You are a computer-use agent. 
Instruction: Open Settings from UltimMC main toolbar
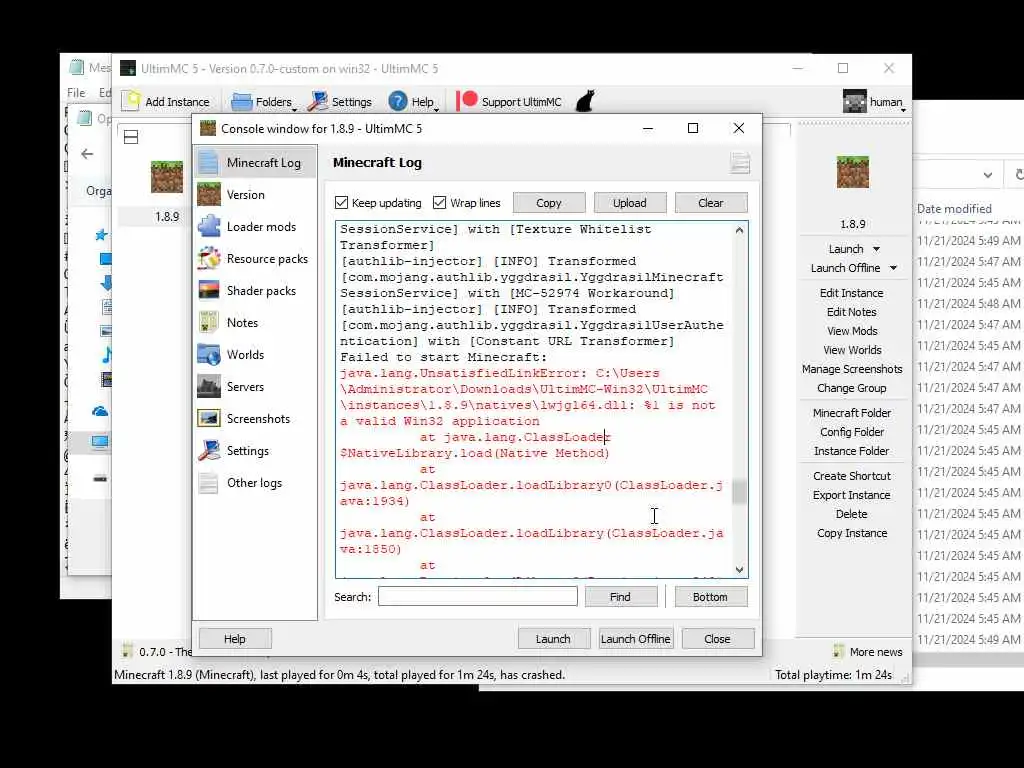340,102
